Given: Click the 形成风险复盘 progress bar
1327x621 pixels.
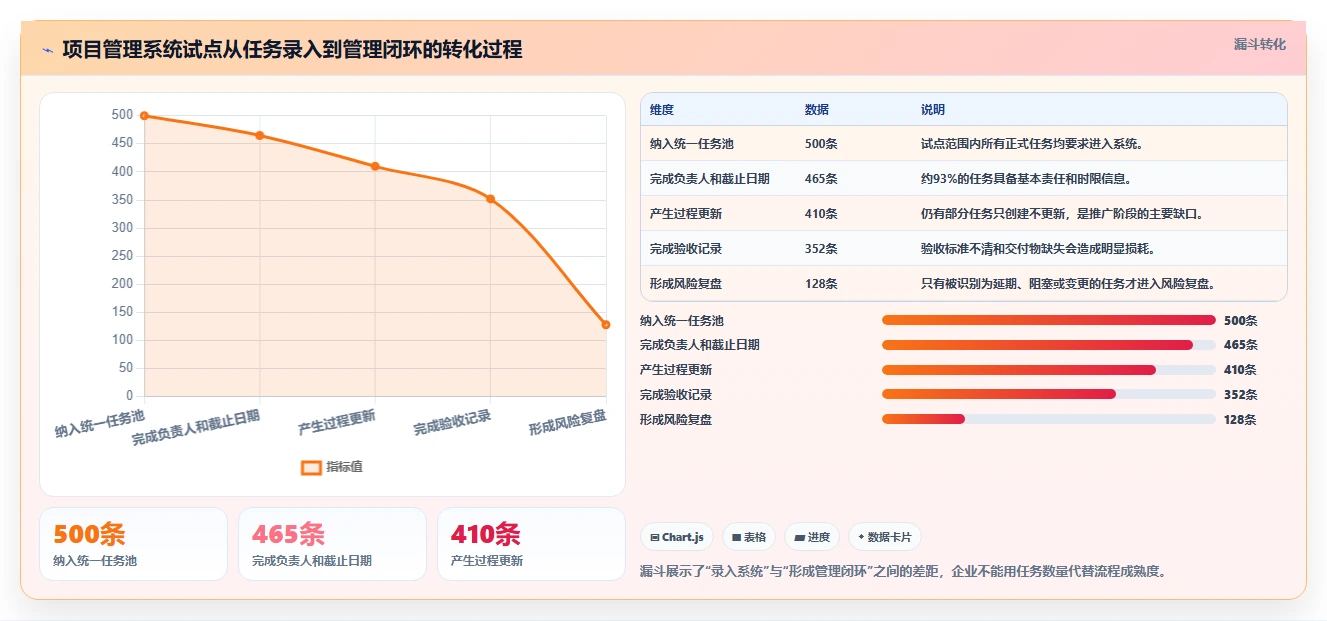Looking at the screenshot, I should click(x=1049, y=419).
